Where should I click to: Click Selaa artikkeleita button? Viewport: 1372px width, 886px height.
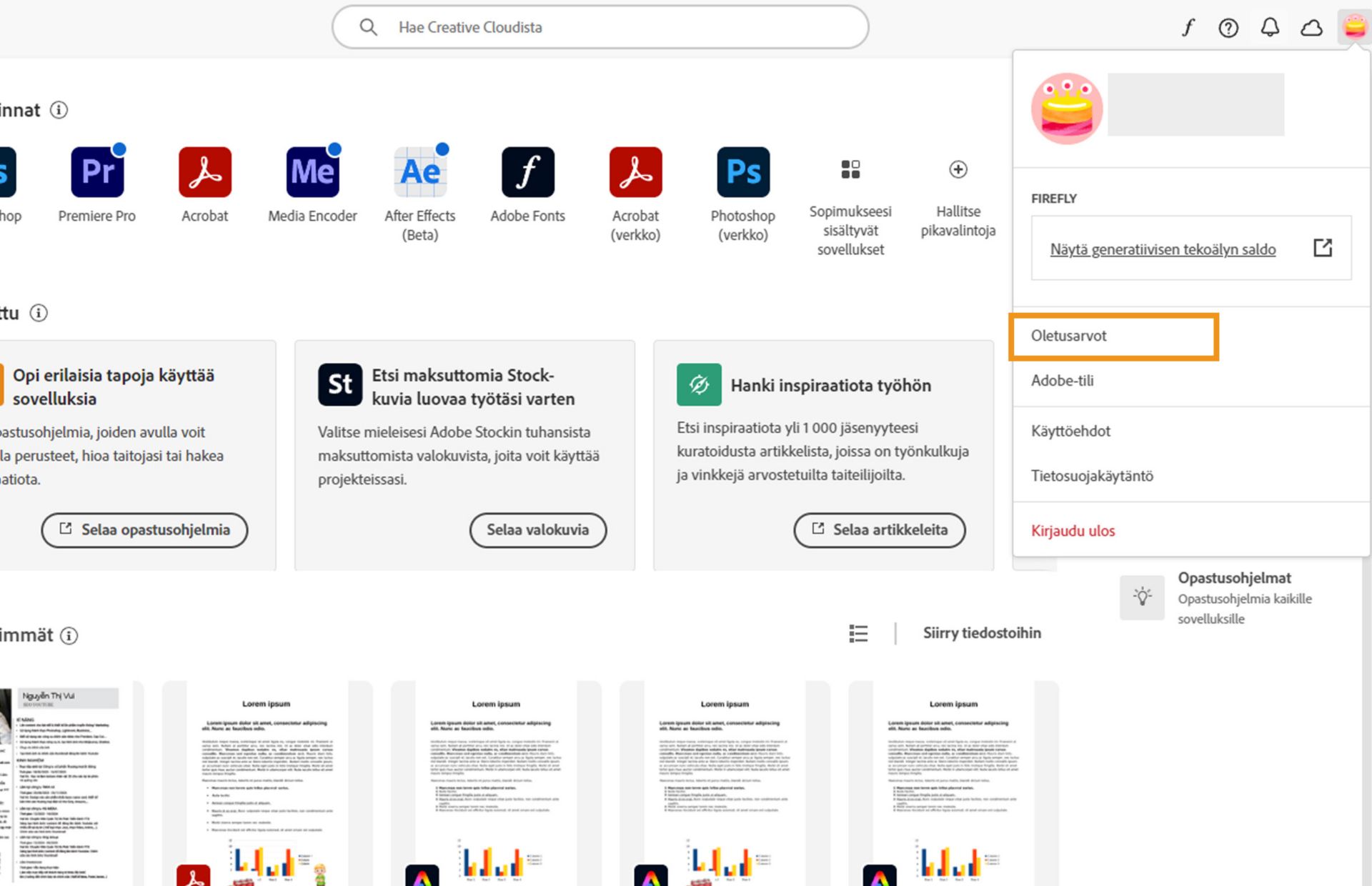pyautogui.click(x=879, y=530)
